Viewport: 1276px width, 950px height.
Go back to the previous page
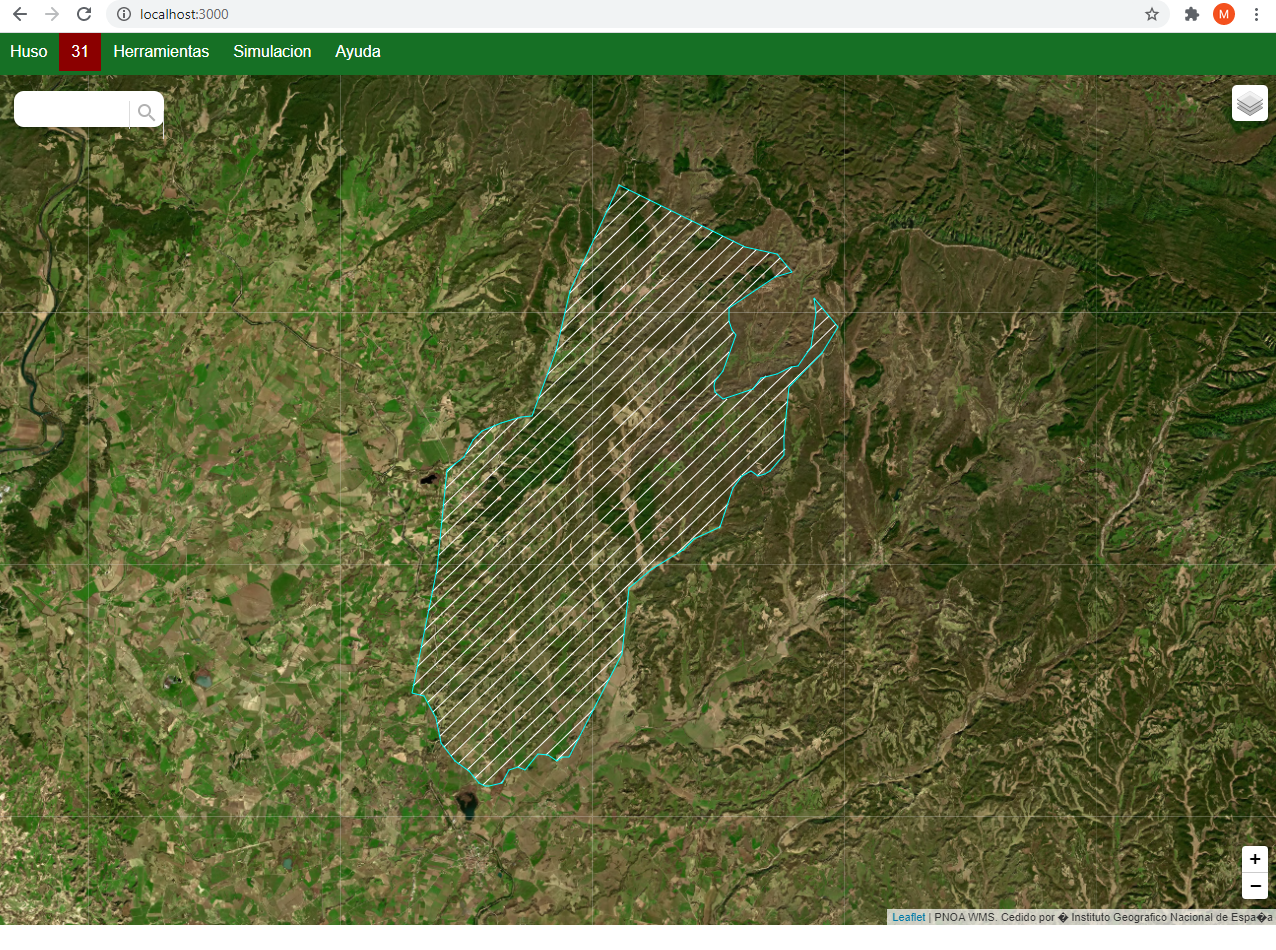pos(20,14)
